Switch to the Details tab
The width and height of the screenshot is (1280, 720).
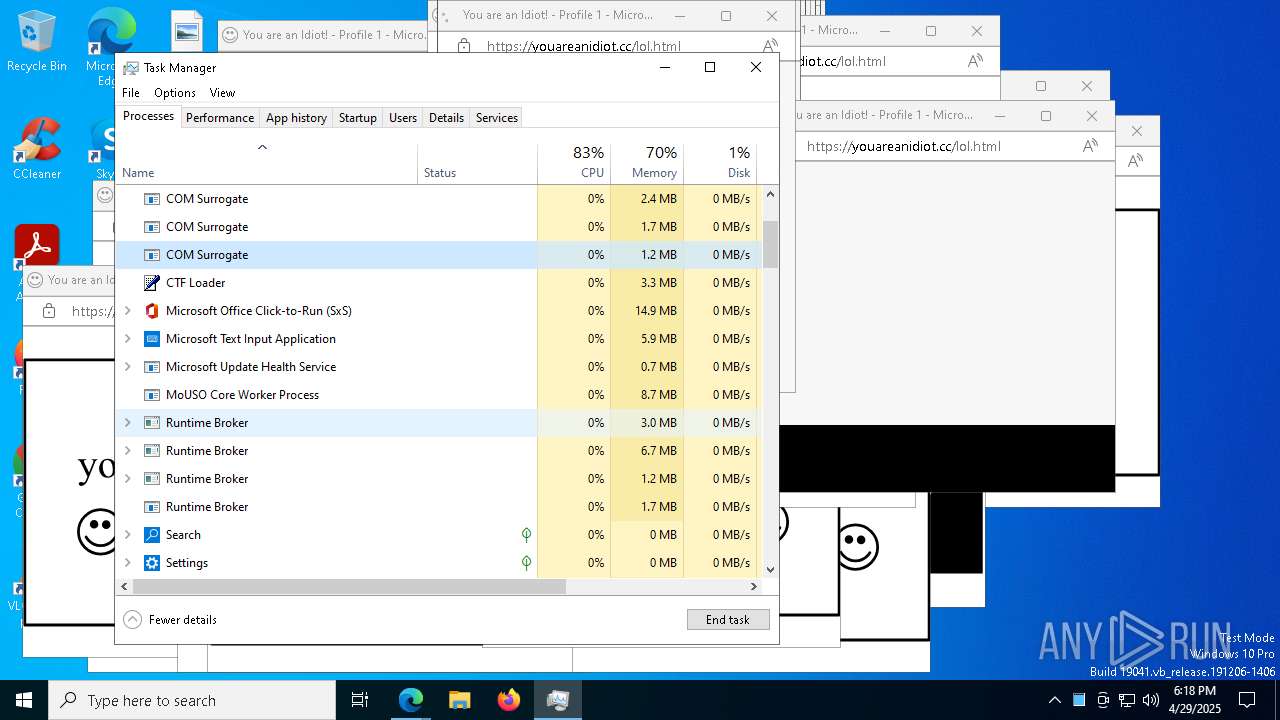point(446,118)
